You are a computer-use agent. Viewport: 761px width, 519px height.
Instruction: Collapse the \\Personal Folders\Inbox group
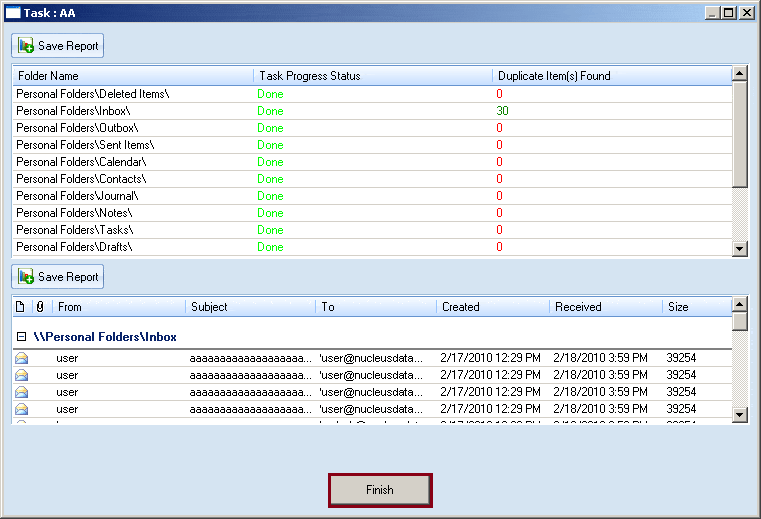21,337
